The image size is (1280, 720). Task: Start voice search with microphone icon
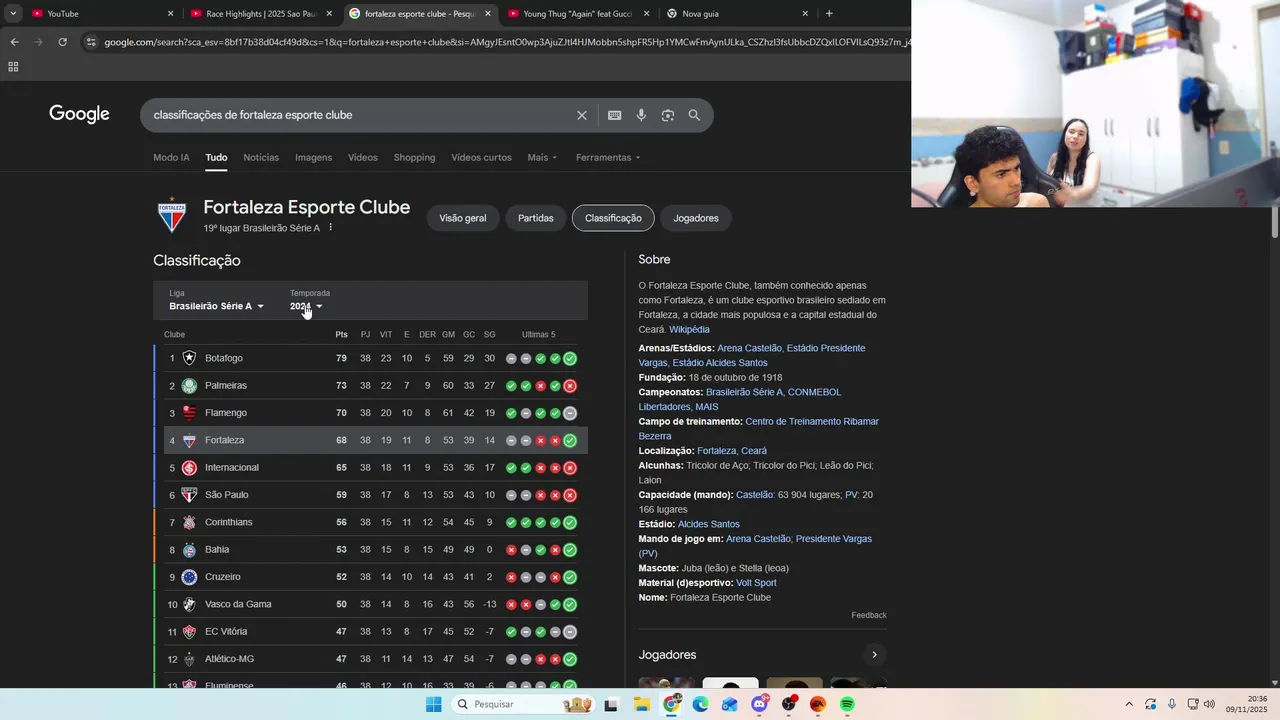[x=641, y=115]
